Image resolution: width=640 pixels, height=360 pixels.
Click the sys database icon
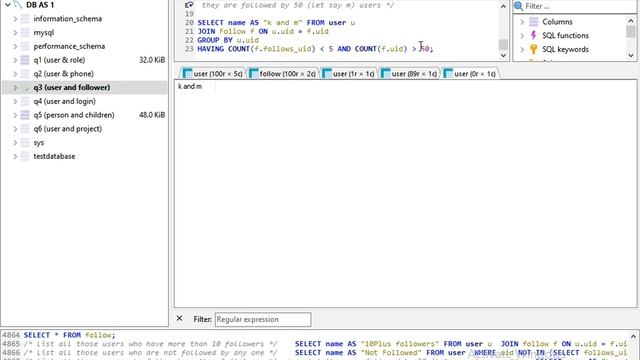(x=25, y=143)
